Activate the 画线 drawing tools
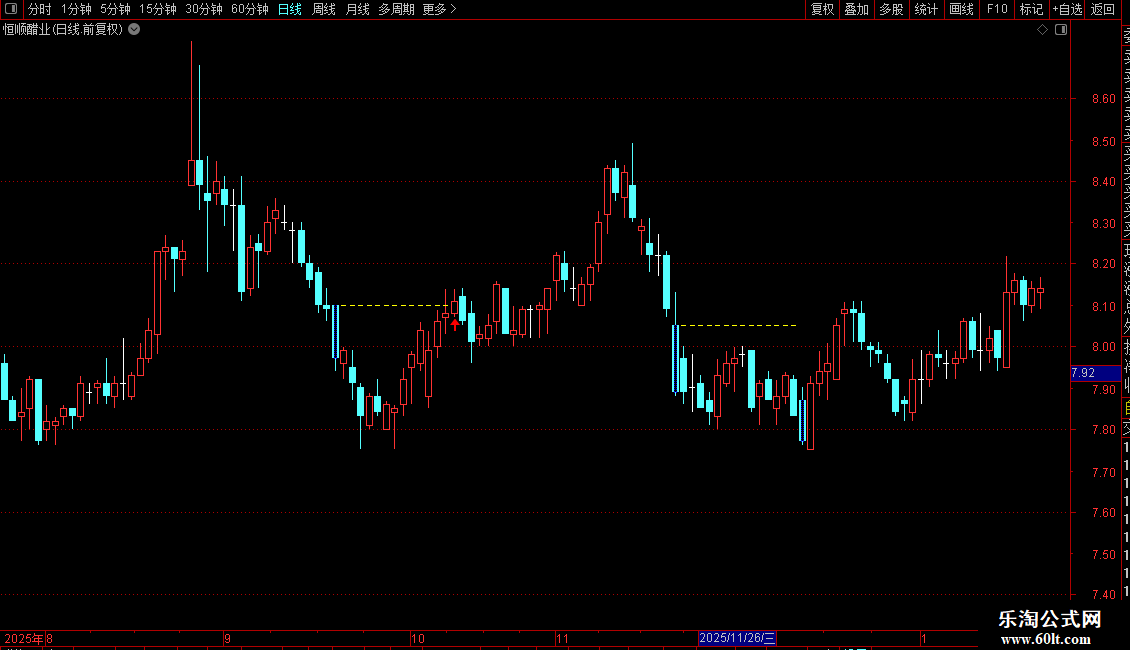1130x650 pixels. 961,9
